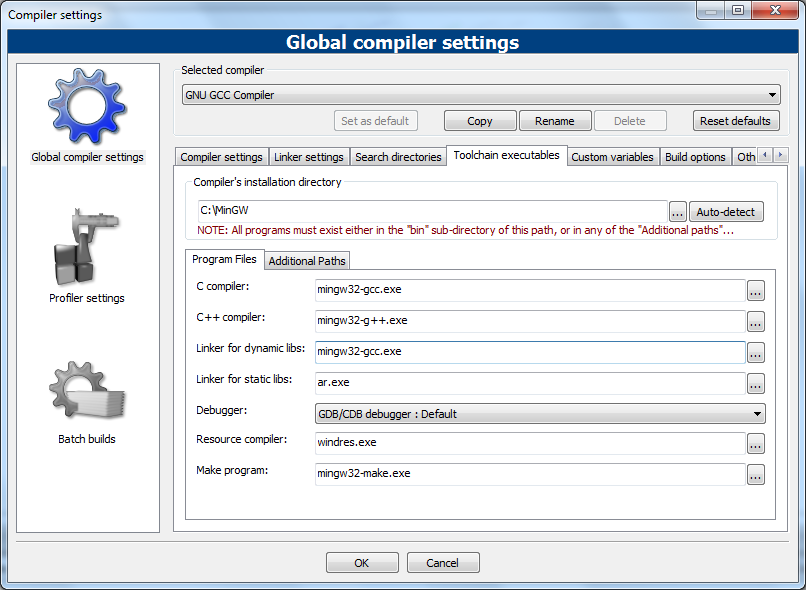
Task: Click the Auto-detect button
Action: [x=726, y=211]
